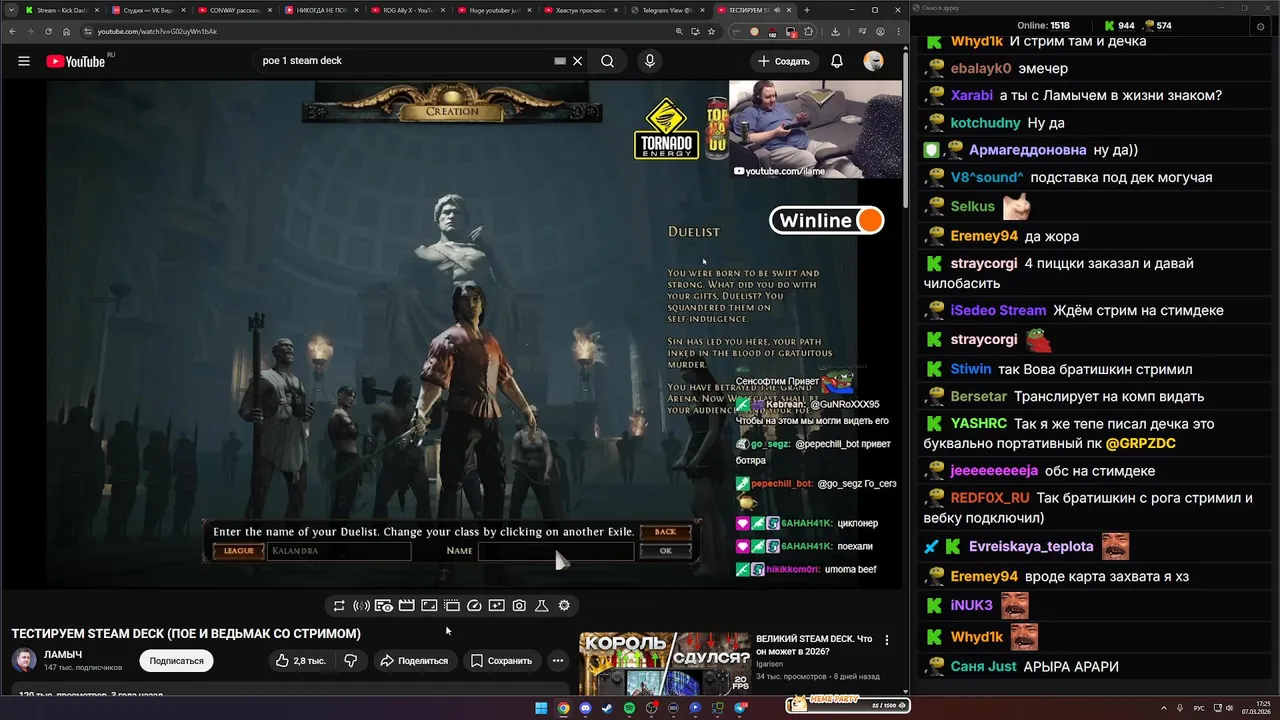Open the YouTube hamburger guide menu
1280x720 pixels.
pyautogui.click(x=24, y=61)
